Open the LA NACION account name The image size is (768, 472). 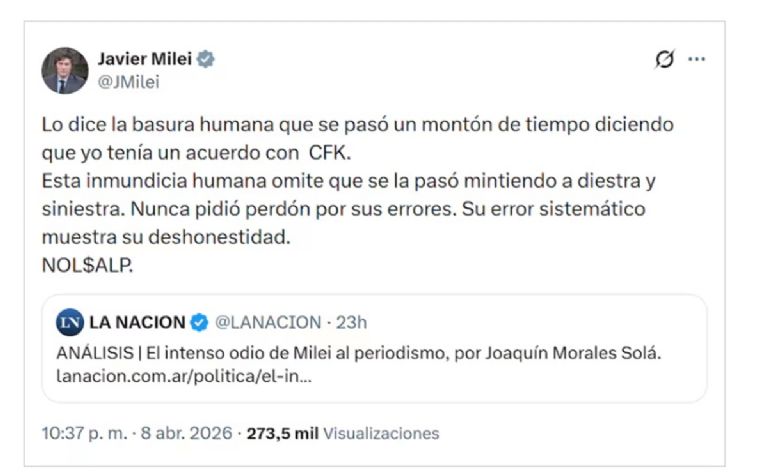(x=137, y=322)
